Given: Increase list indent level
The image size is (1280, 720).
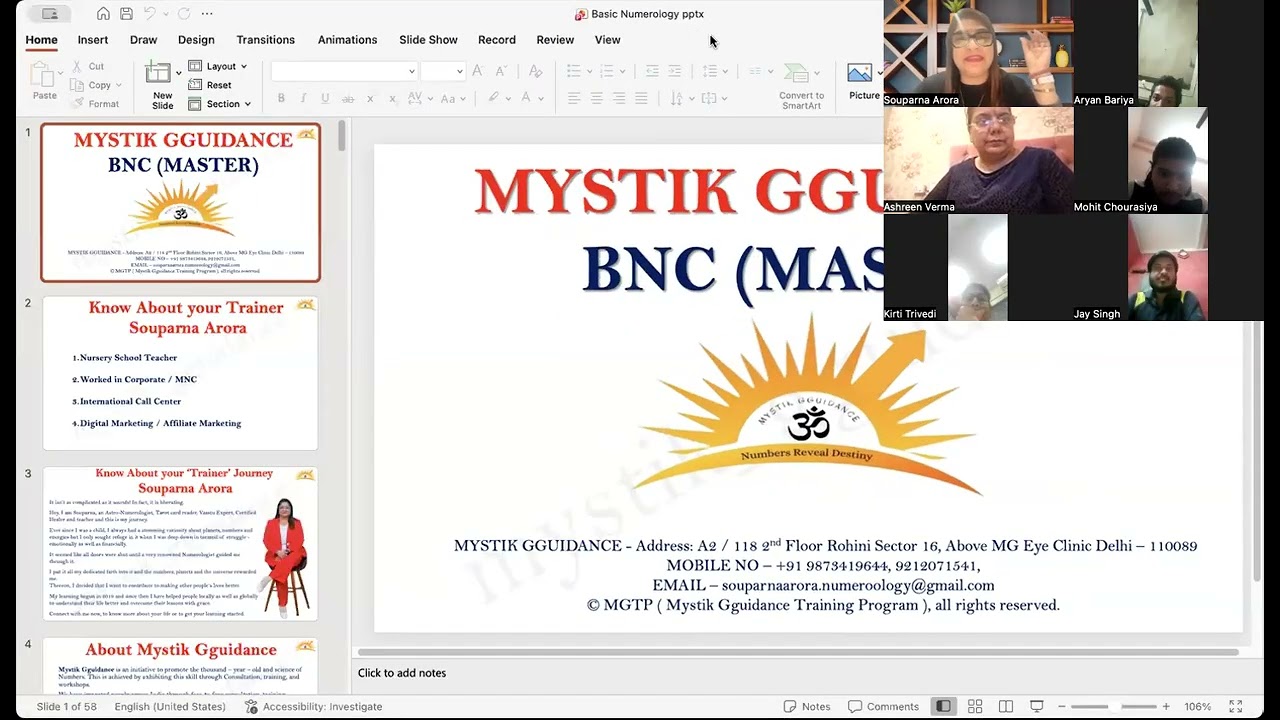Looking at the screenshot, I should click(675, 71).
